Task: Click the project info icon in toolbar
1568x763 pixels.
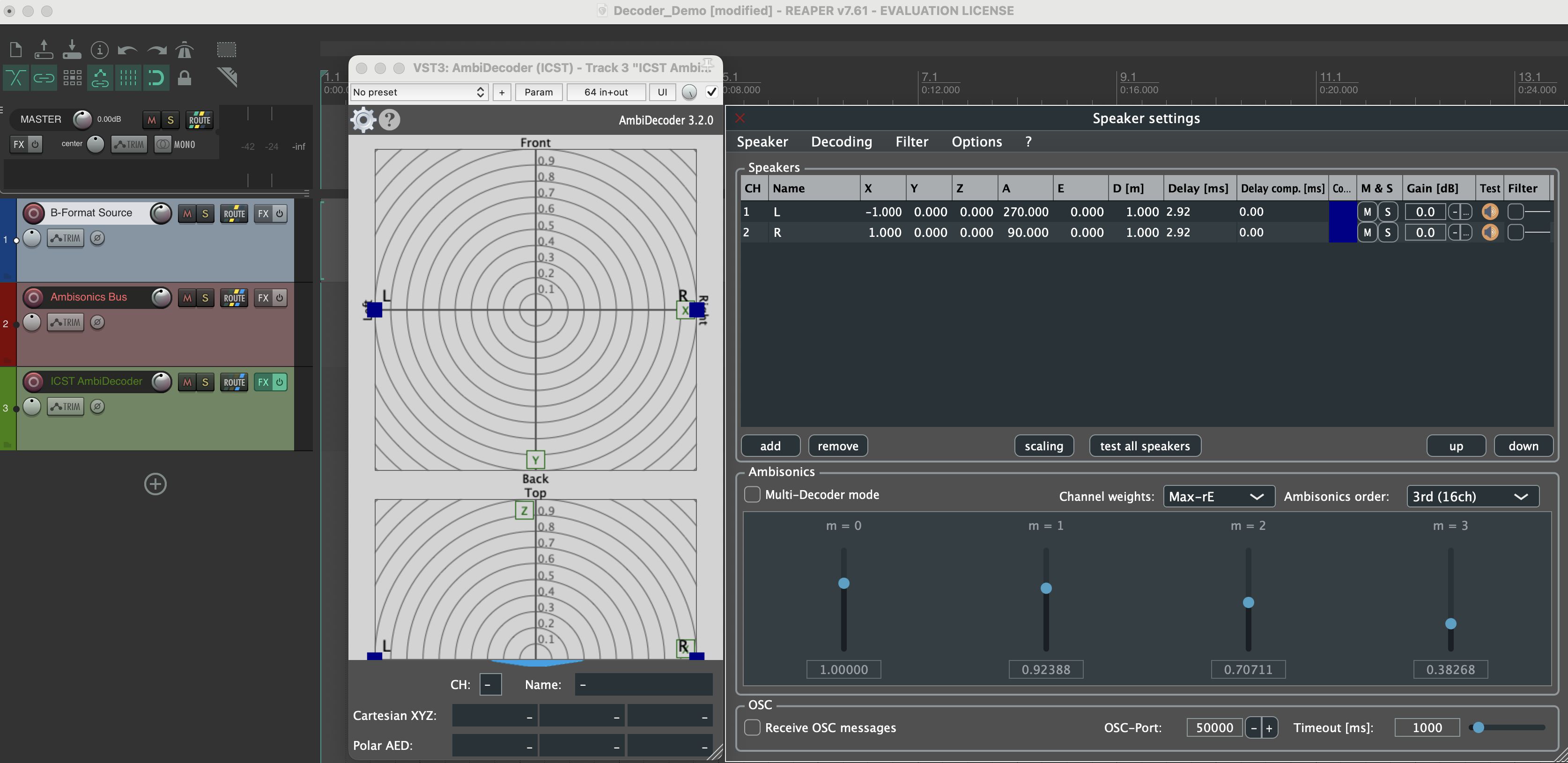Action: pos(100,50)
